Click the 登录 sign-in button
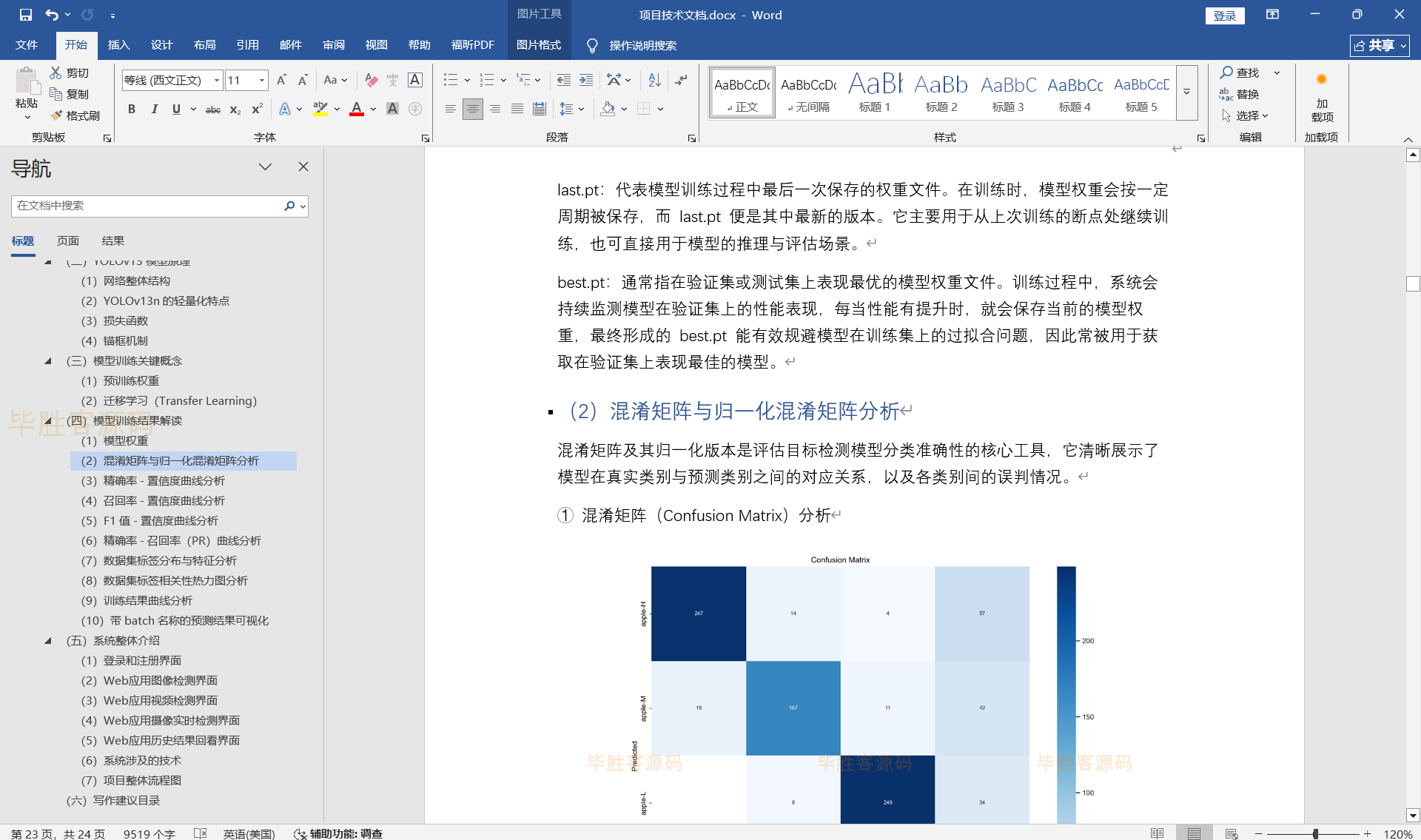This screenshot has height=840, width=1421. point(1224,16)
